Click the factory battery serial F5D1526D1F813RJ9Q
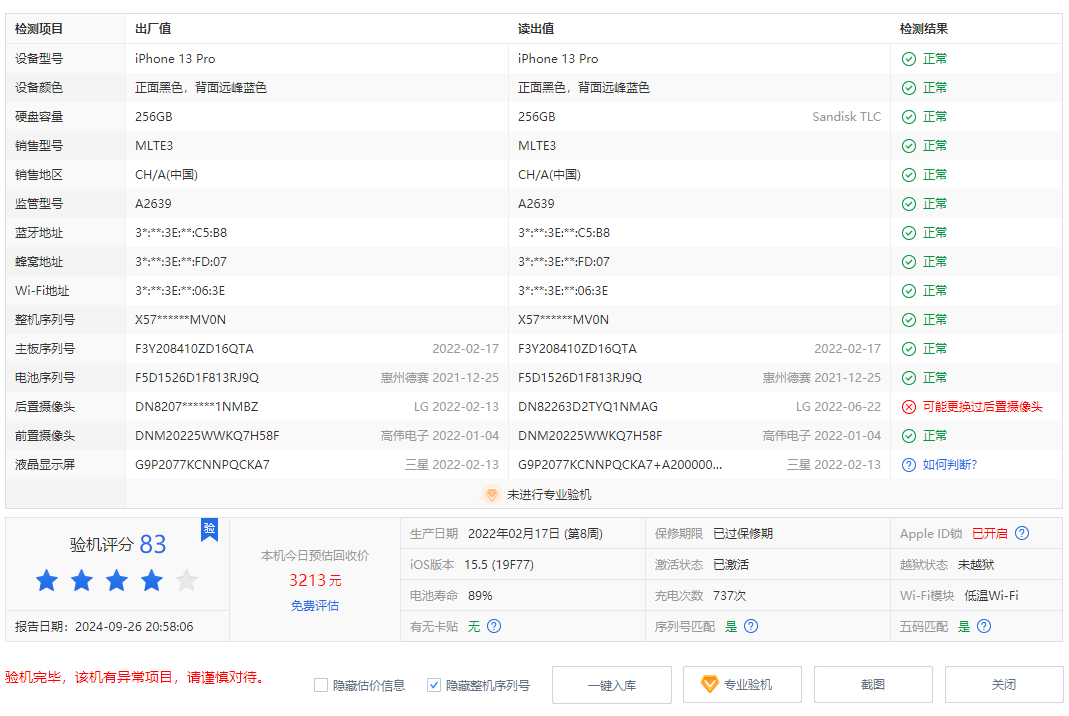Image resolution: width=1069 pixels, height=716 pixels. pyautogui.click(x=197, y=378)
